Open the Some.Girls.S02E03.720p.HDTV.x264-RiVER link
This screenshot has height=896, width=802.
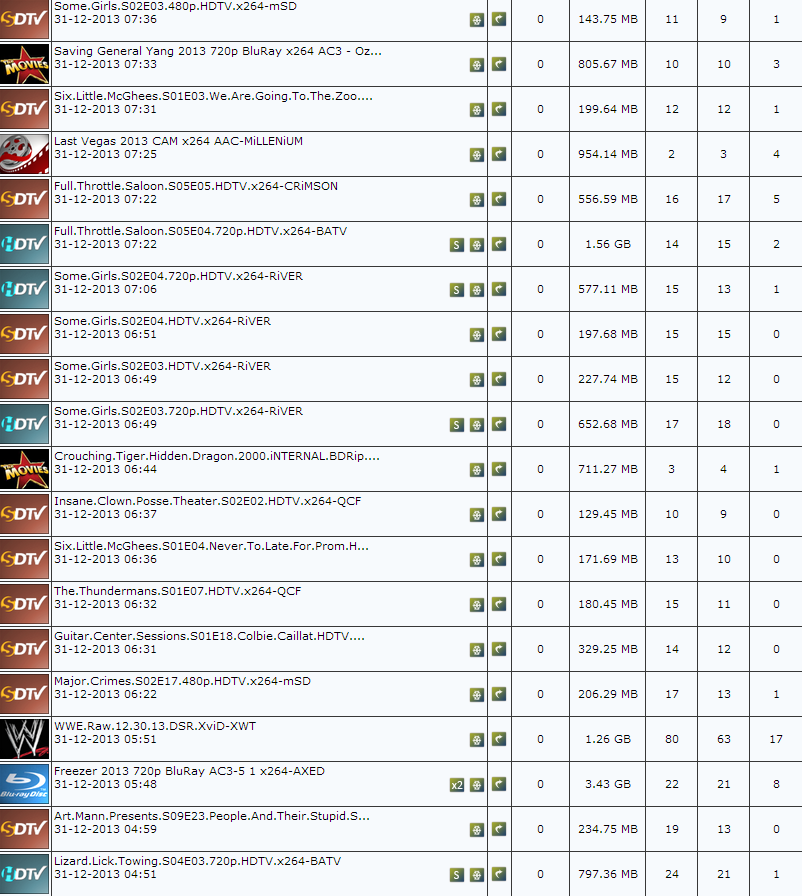178,411
